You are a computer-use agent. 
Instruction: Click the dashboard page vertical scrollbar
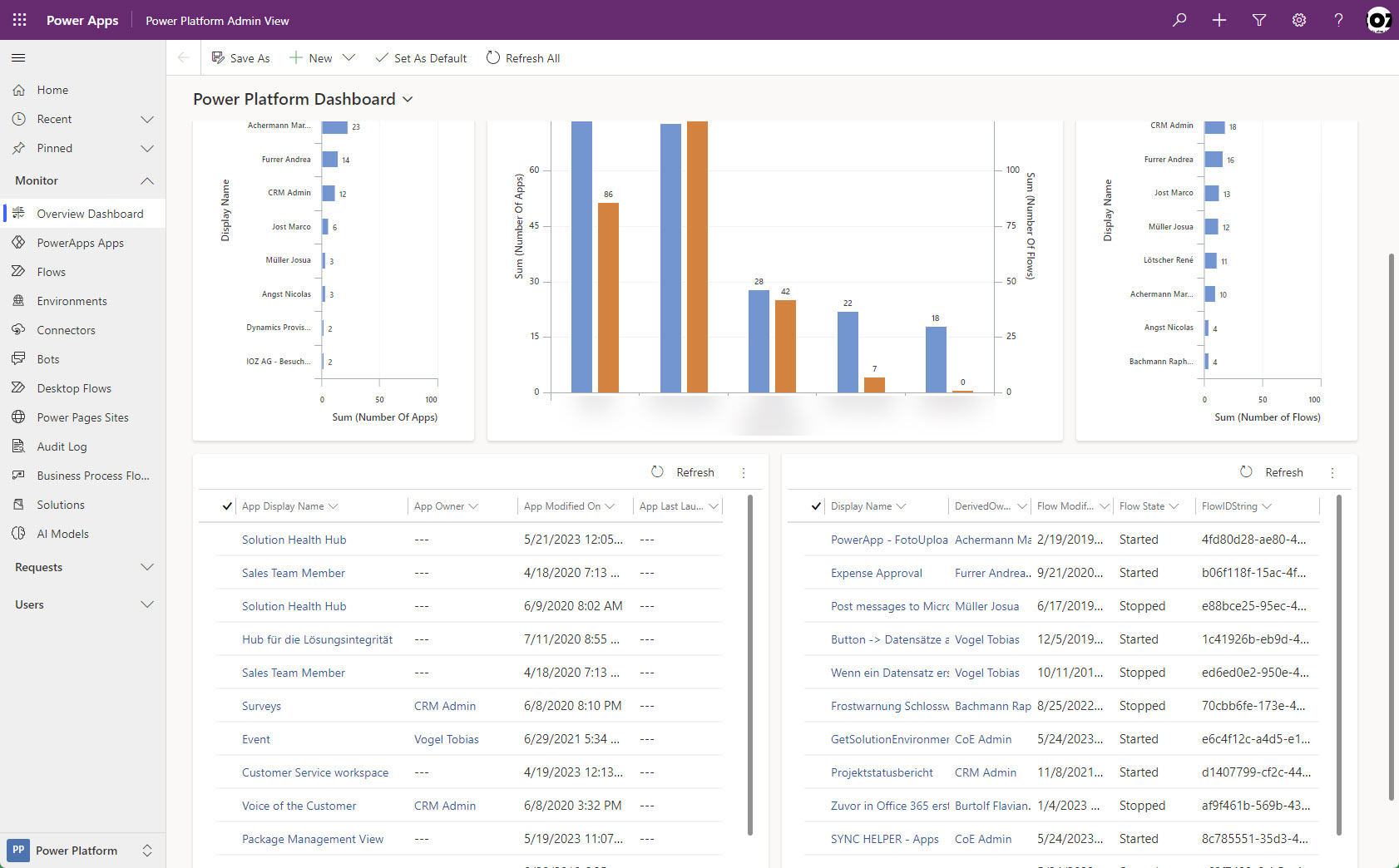(x=1392, y=527)
